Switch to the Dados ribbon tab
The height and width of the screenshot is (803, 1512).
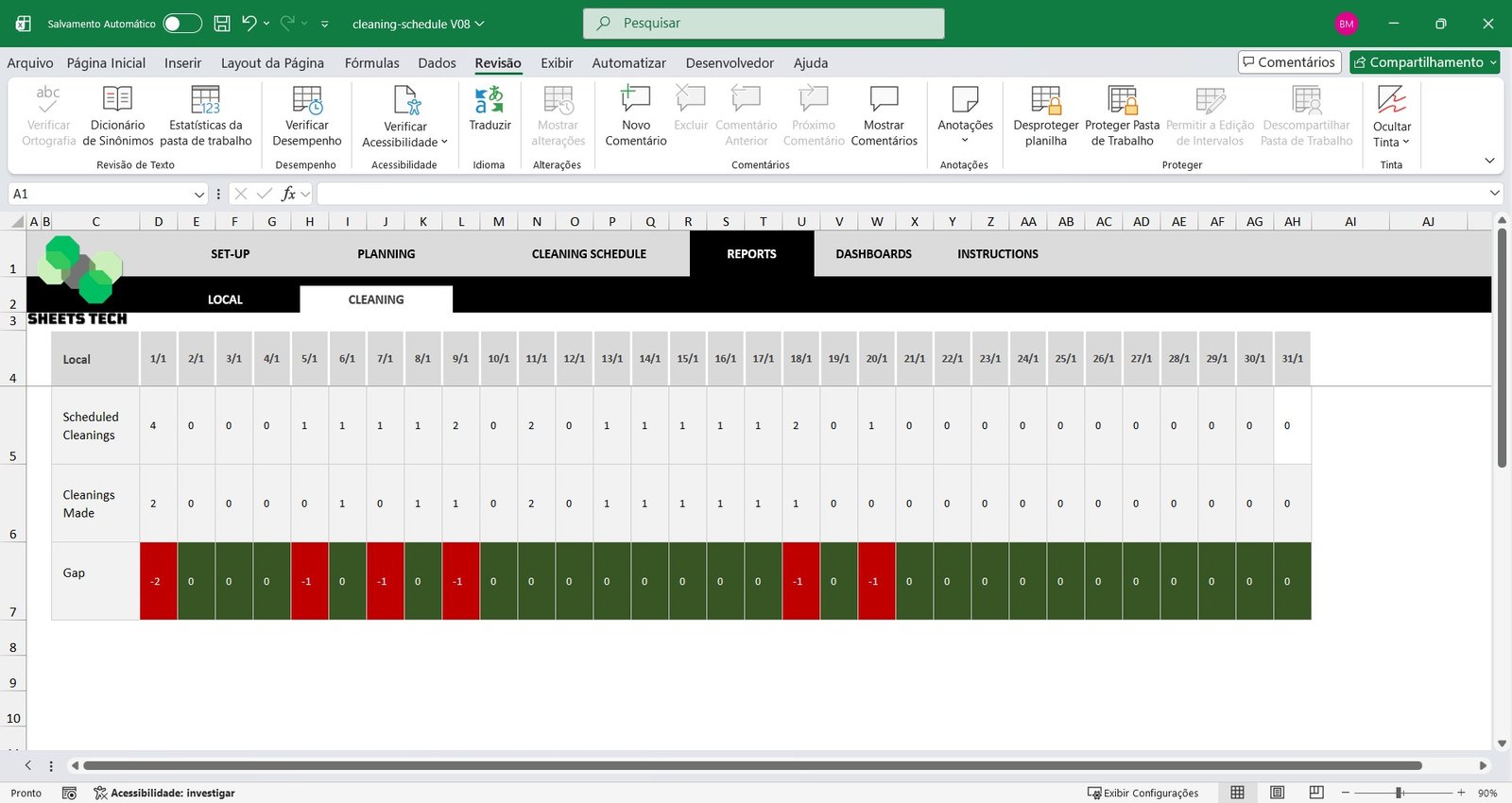pos(437,63)
